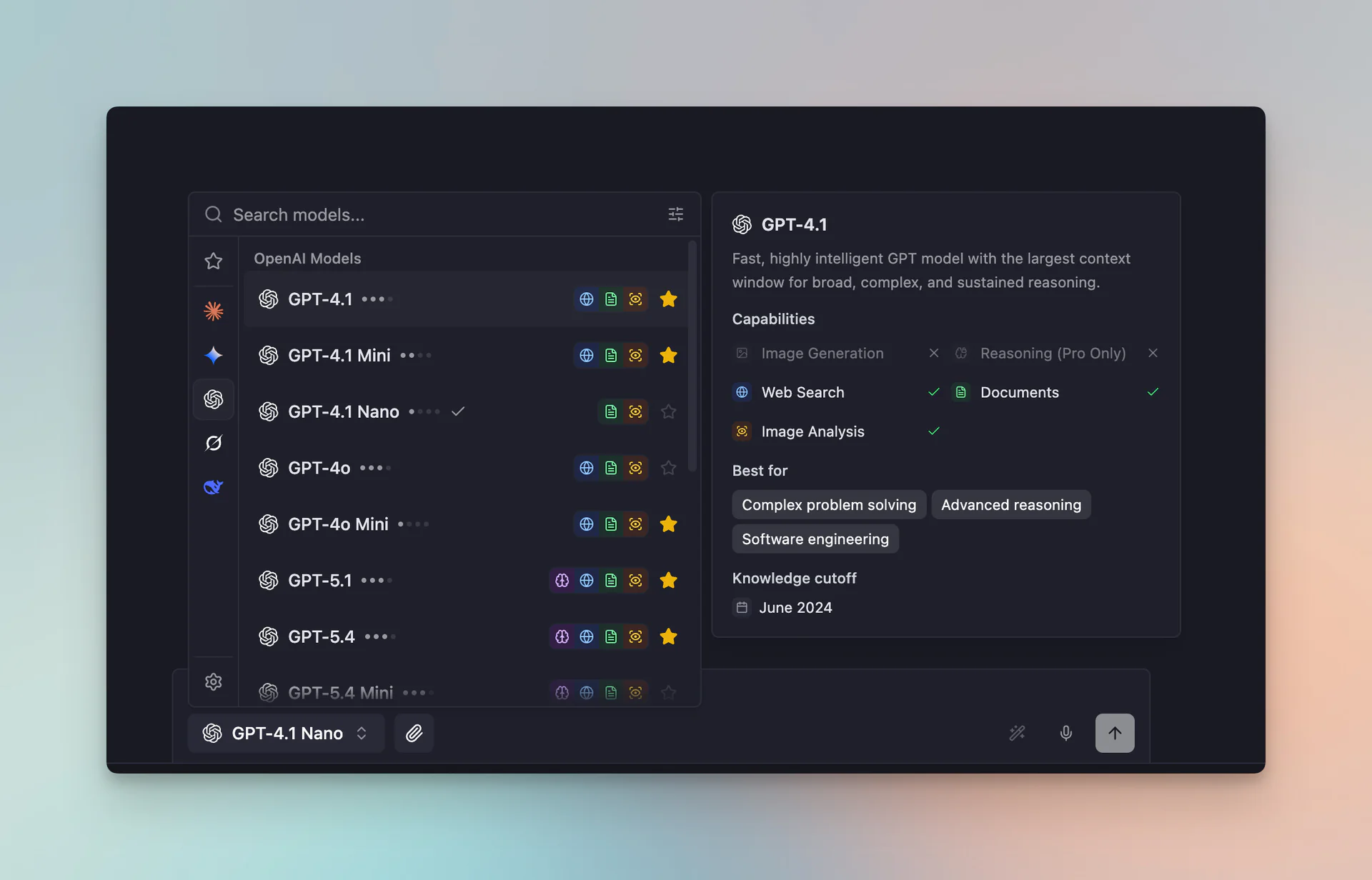Click the documents icon on GPT-5.4 row

pyautogui.click(x=610, y=636)
